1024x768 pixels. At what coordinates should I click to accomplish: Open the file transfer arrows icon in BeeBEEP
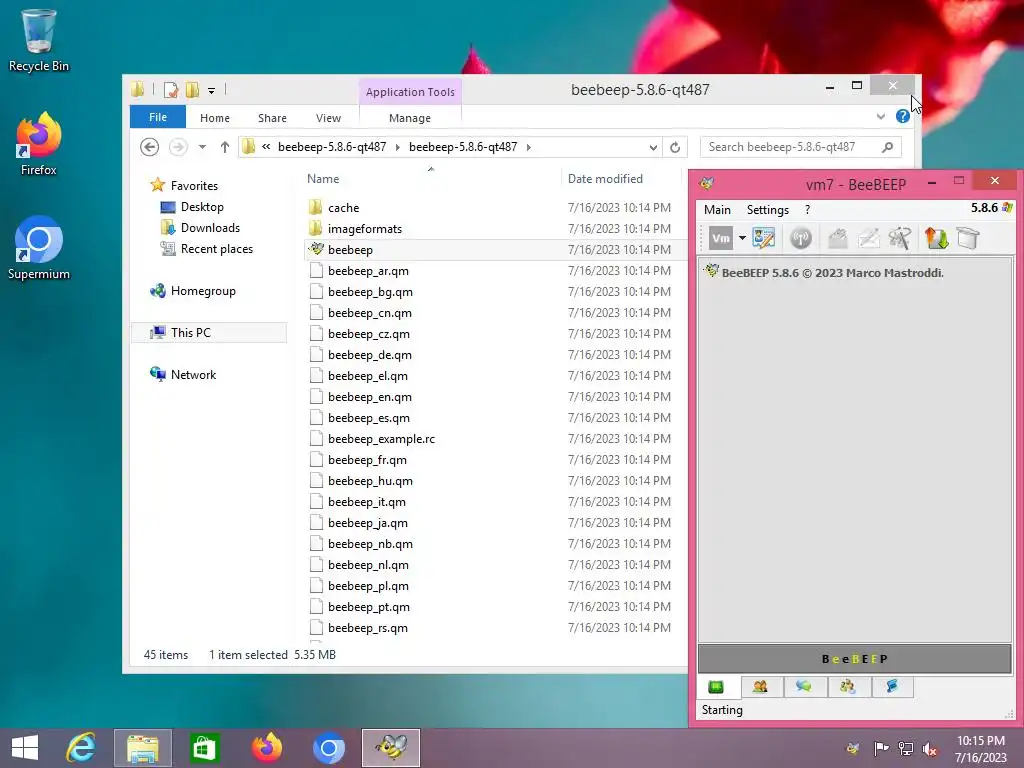click(x=936, y=238)
